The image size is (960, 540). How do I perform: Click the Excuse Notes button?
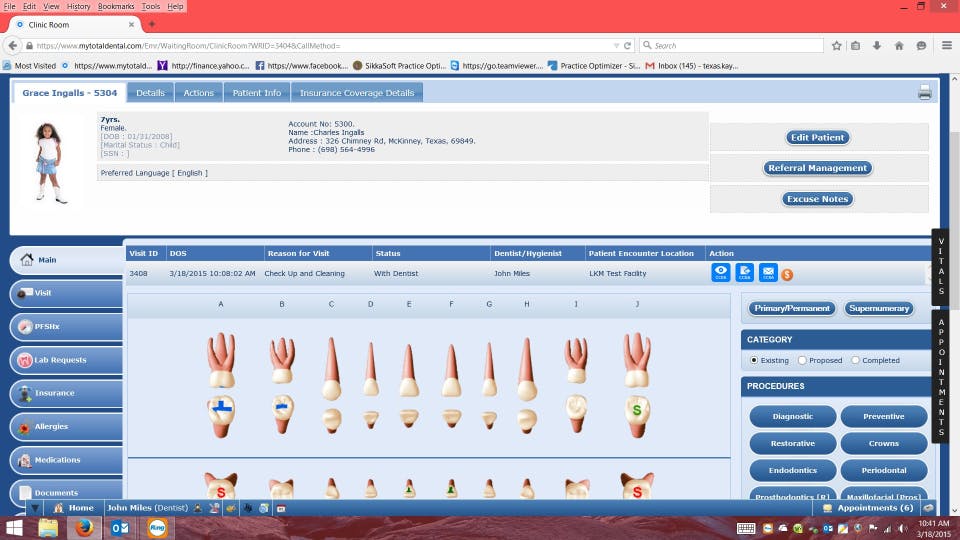[817, 199]
